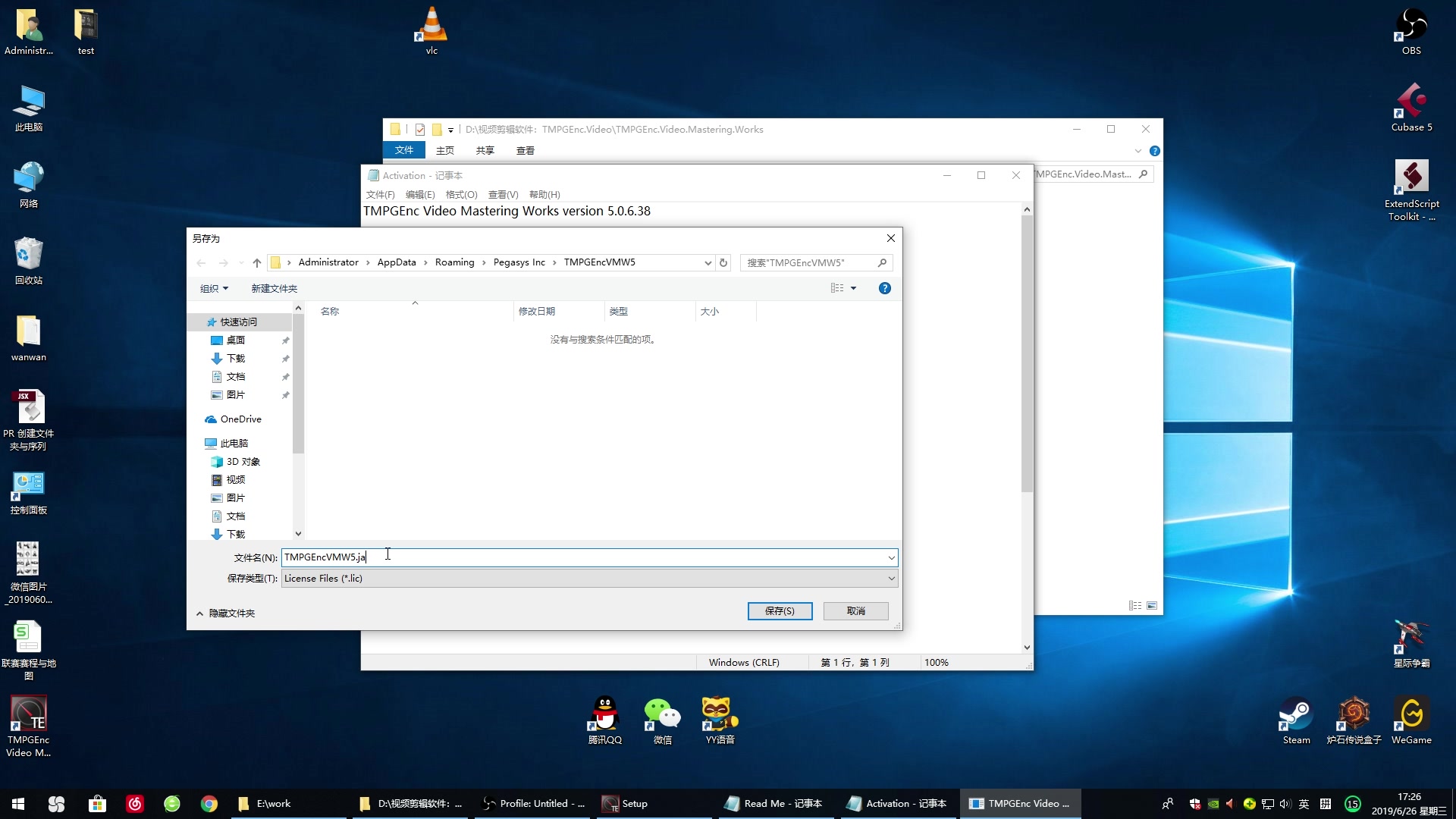Open Notepad 格式(O) menu

pyautogui.click(x=461, y=195)
